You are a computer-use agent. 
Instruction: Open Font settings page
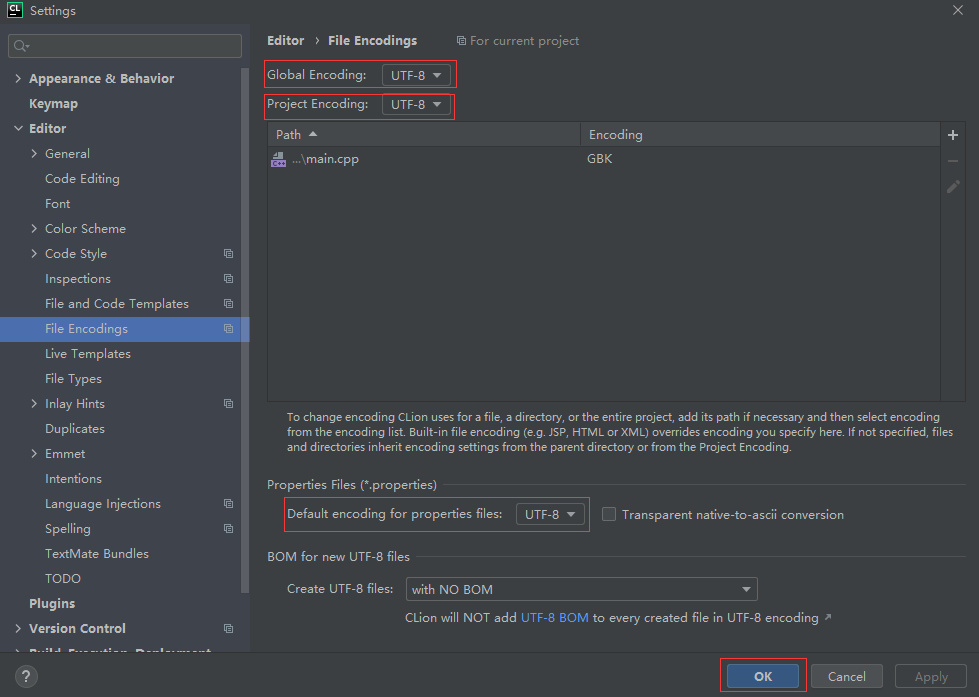pyautogui.click(x=57, y=204)
